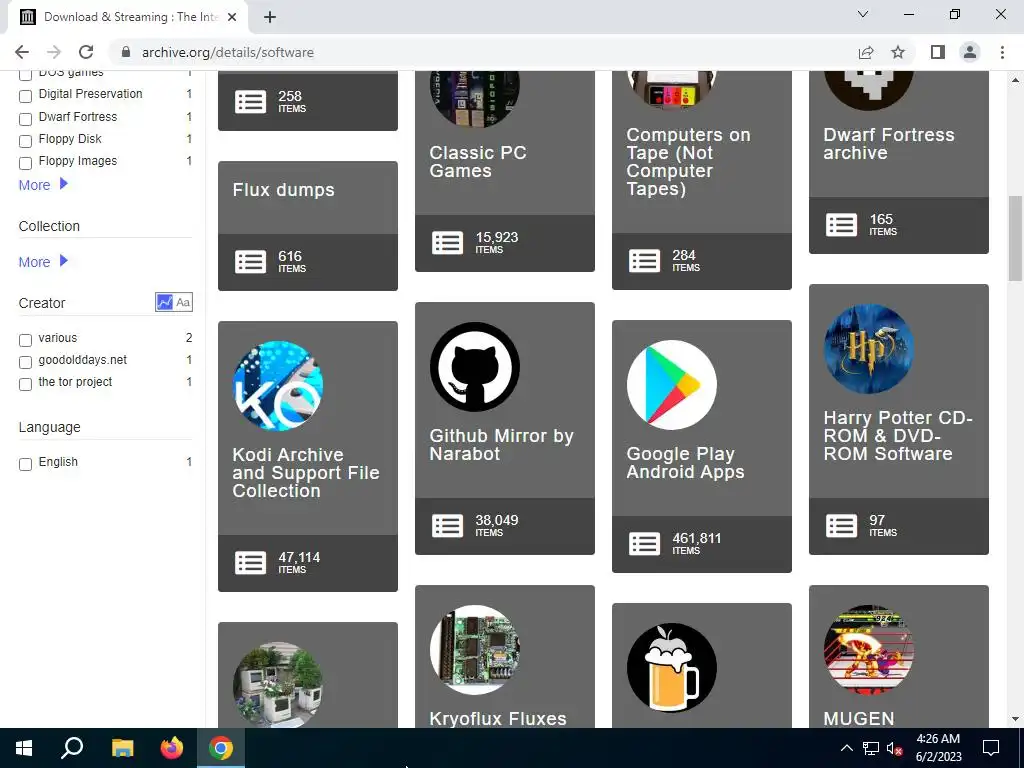
Task: Open Windows taskbar search
Action: 72,748
